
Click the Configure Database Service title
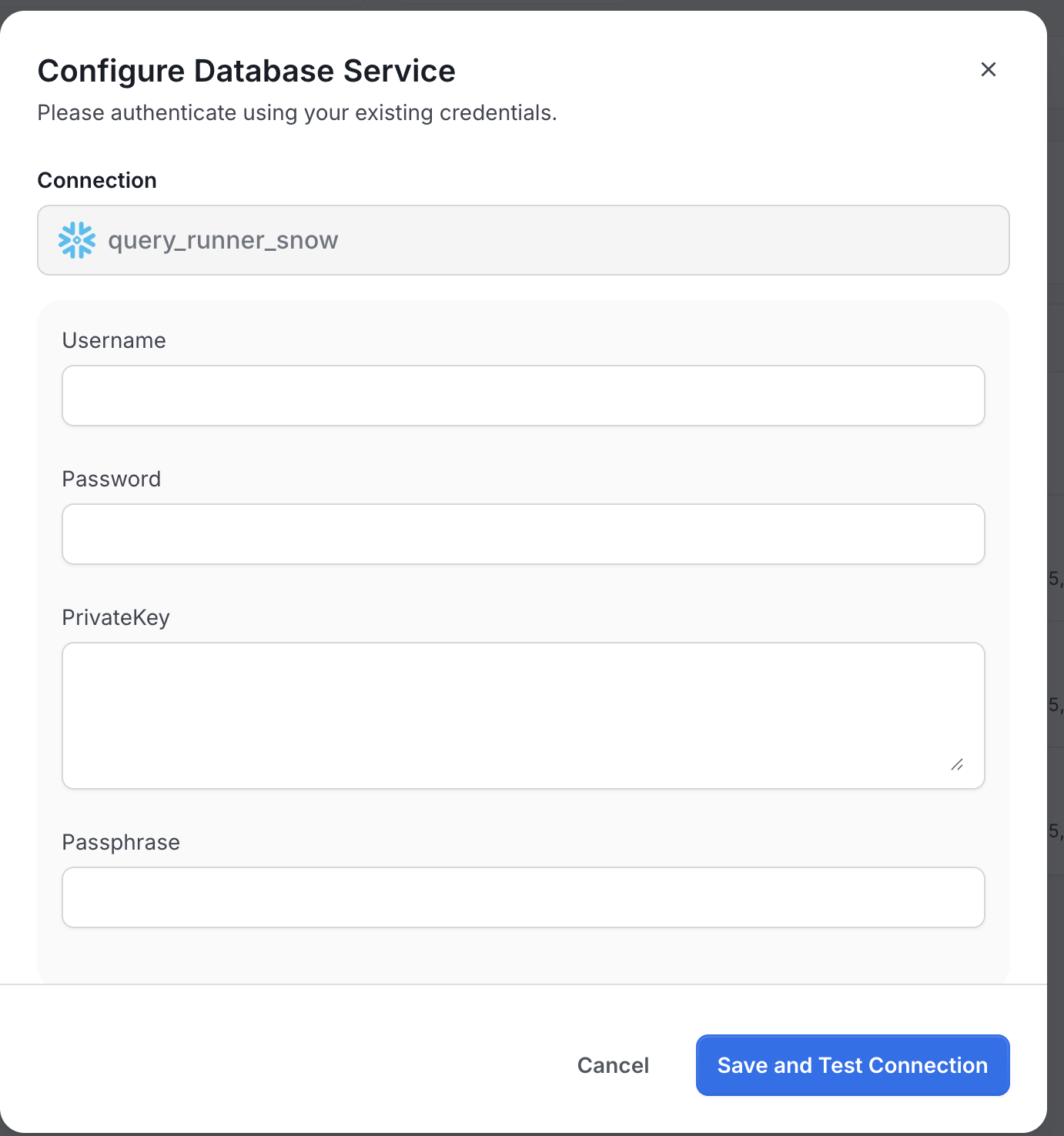pyautogui.click(x=246, y=70)
